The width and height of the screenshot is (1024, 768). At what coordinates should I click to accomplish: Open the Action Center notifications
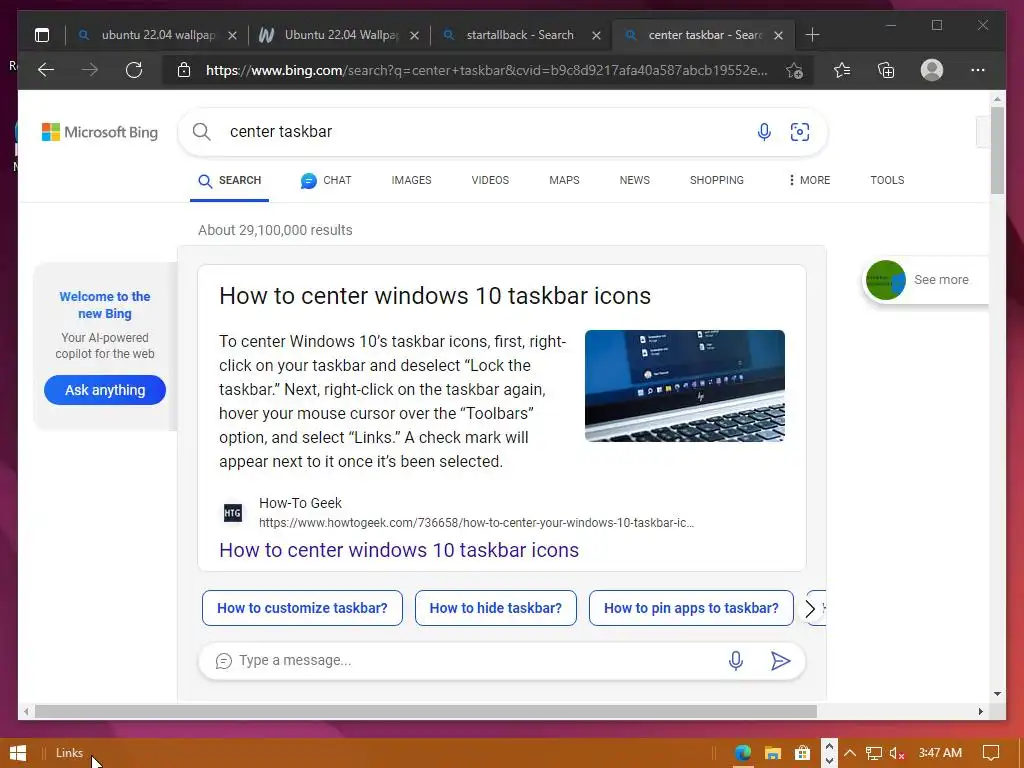(991, 753)
